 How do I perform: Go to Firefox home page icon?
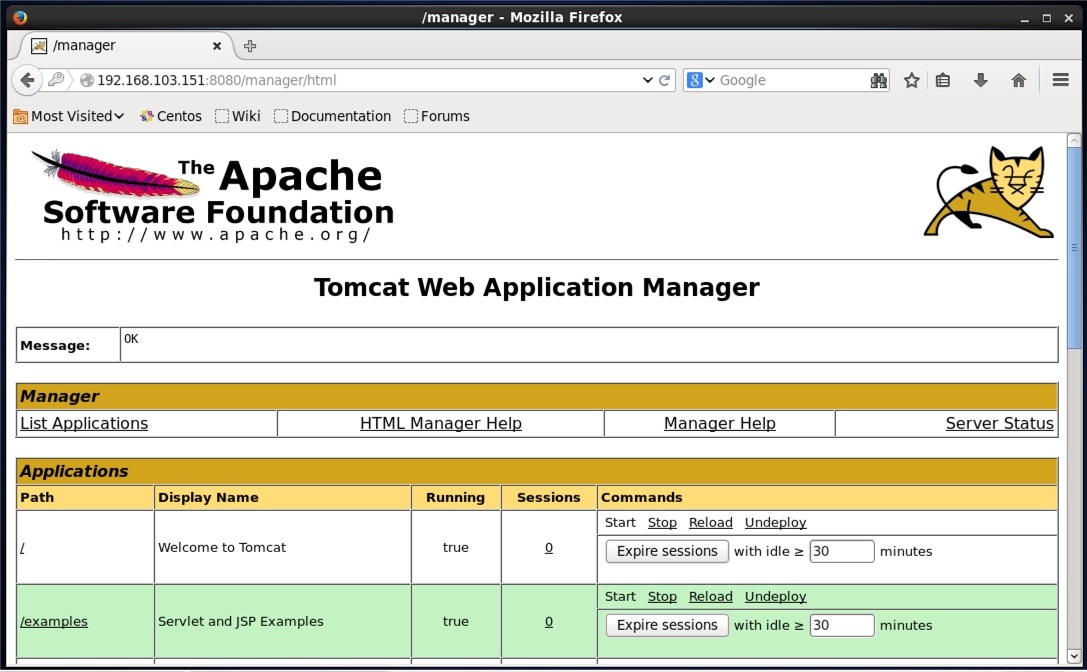pos(1018,80)
